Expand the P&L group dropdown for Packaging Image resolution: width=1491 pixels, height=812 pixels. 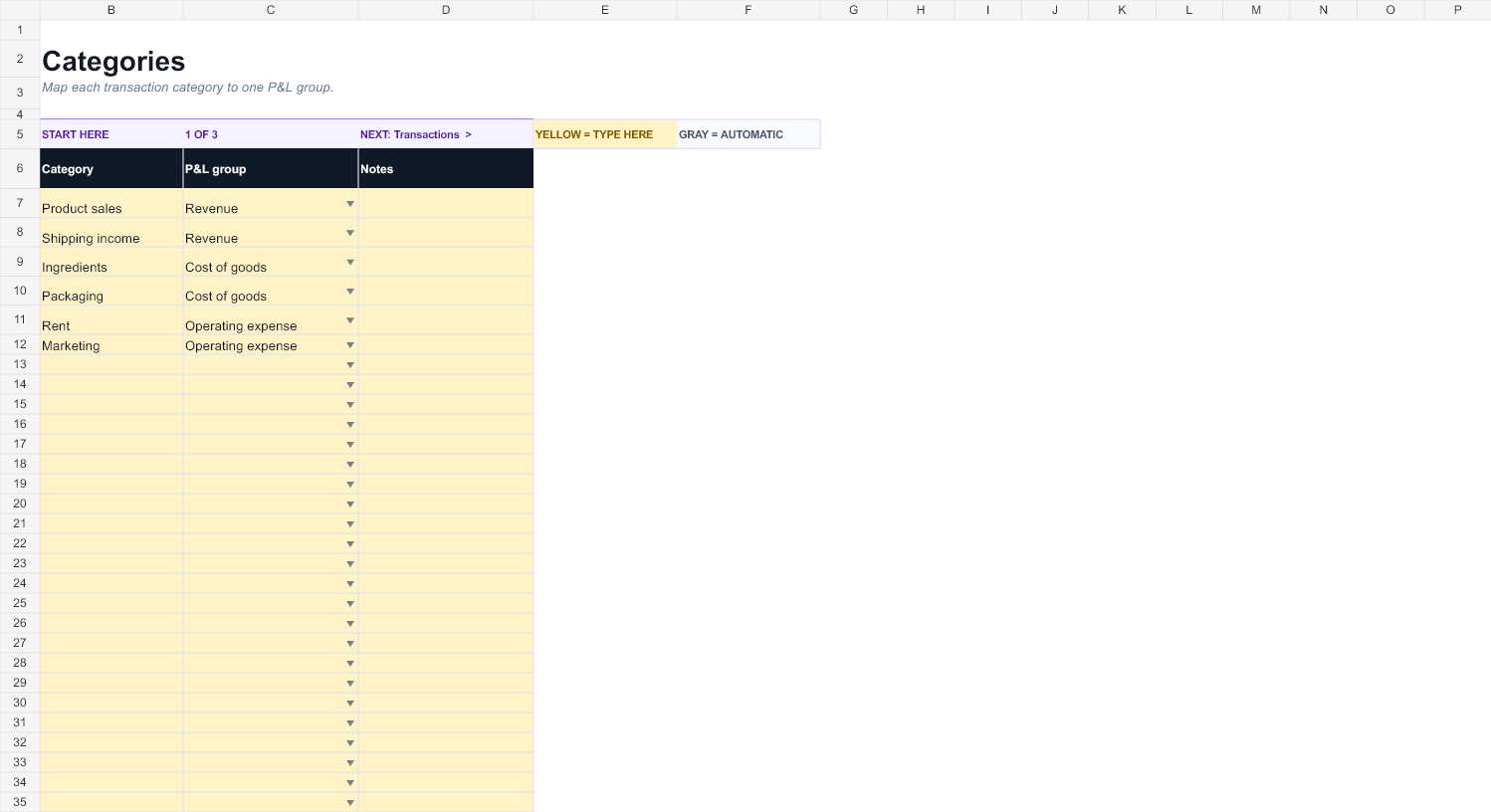350,292
